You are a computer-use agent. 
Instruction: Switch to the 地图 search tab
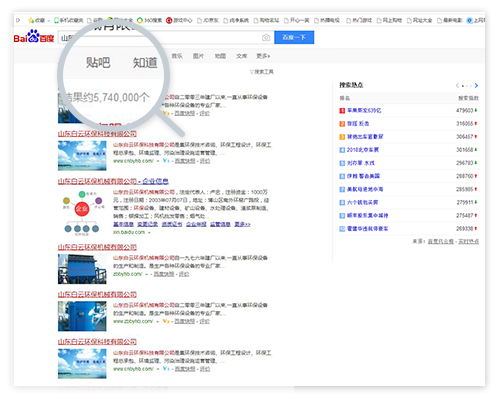click(x=220, y=56)
